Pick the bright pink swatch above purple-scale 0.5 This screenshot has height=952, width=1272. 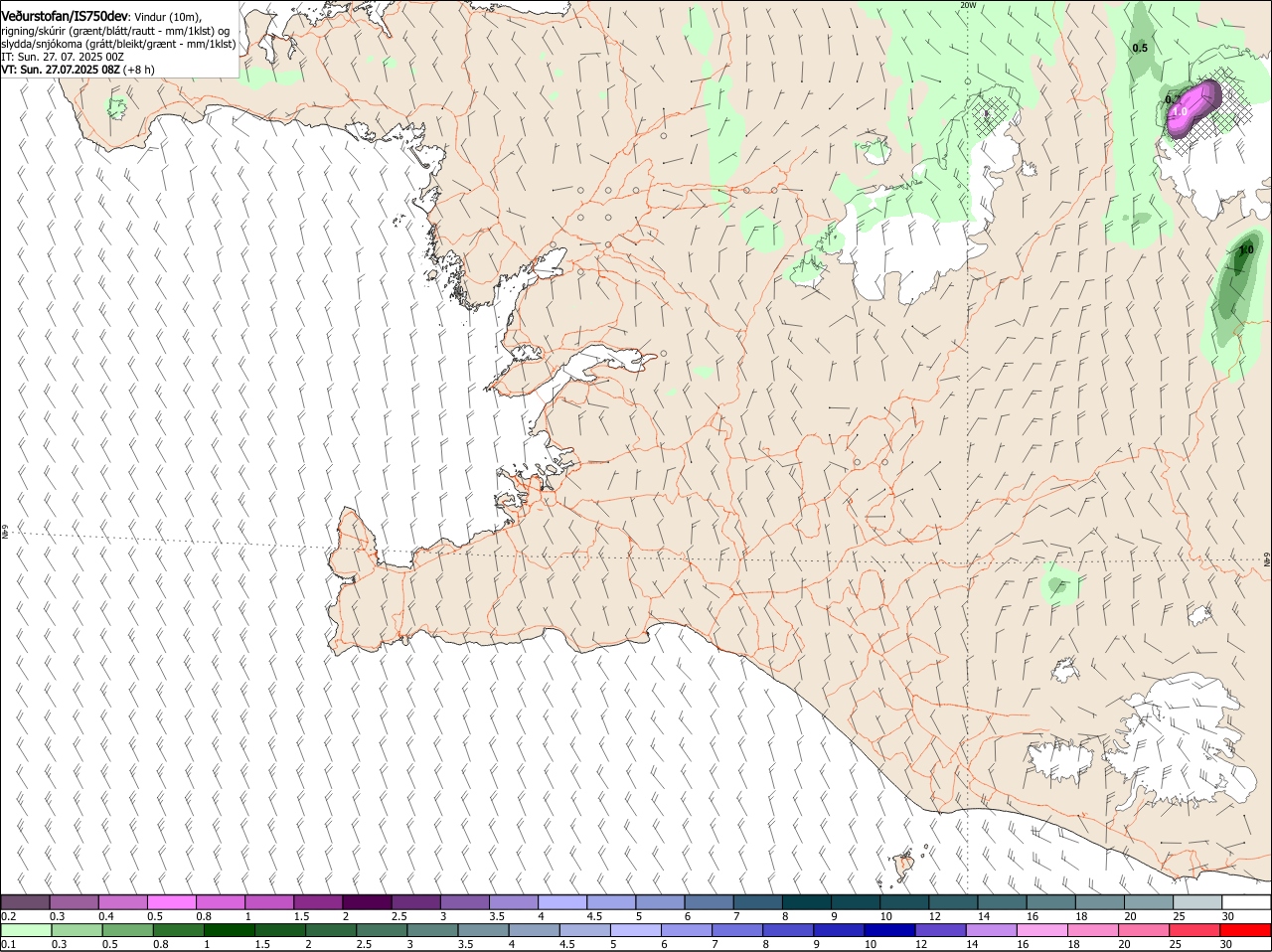[x=171, y=902]
